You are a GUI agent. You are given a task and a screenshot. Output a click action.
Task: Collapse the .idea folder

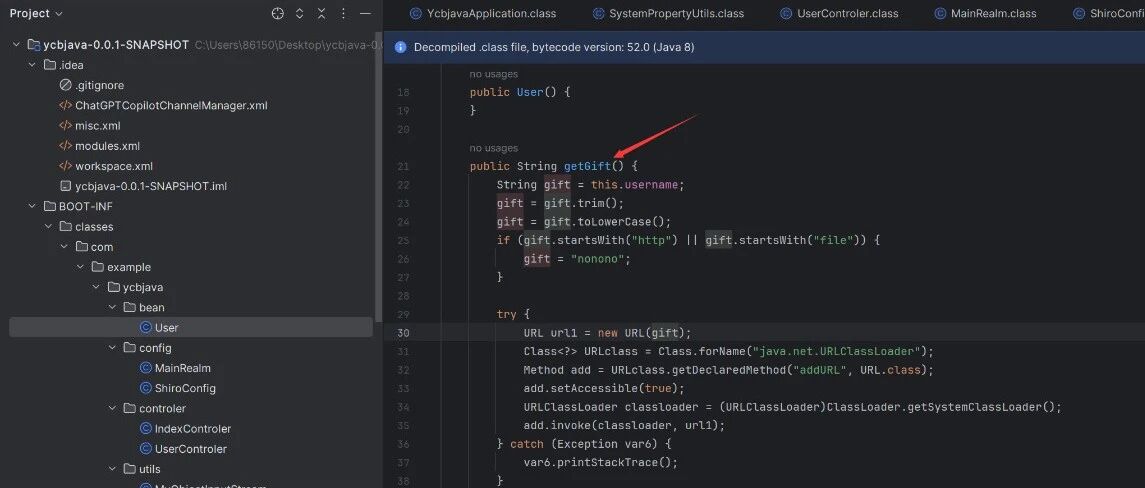(x=32, y=65)
